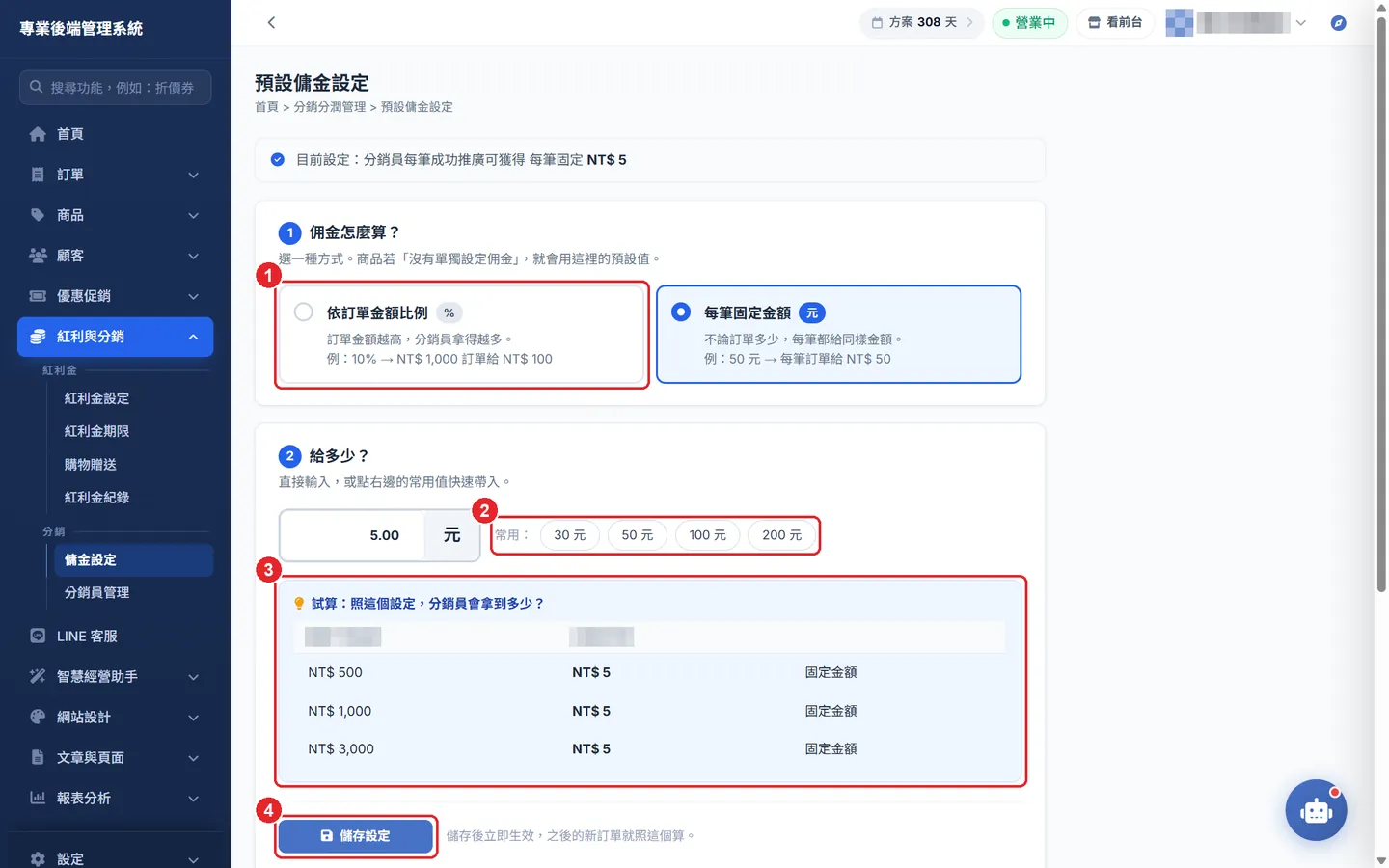Click the sidebar search field 搜尋功能
Image resolution: width=1389 pixels, height=868 pixels.
[115, 87]
